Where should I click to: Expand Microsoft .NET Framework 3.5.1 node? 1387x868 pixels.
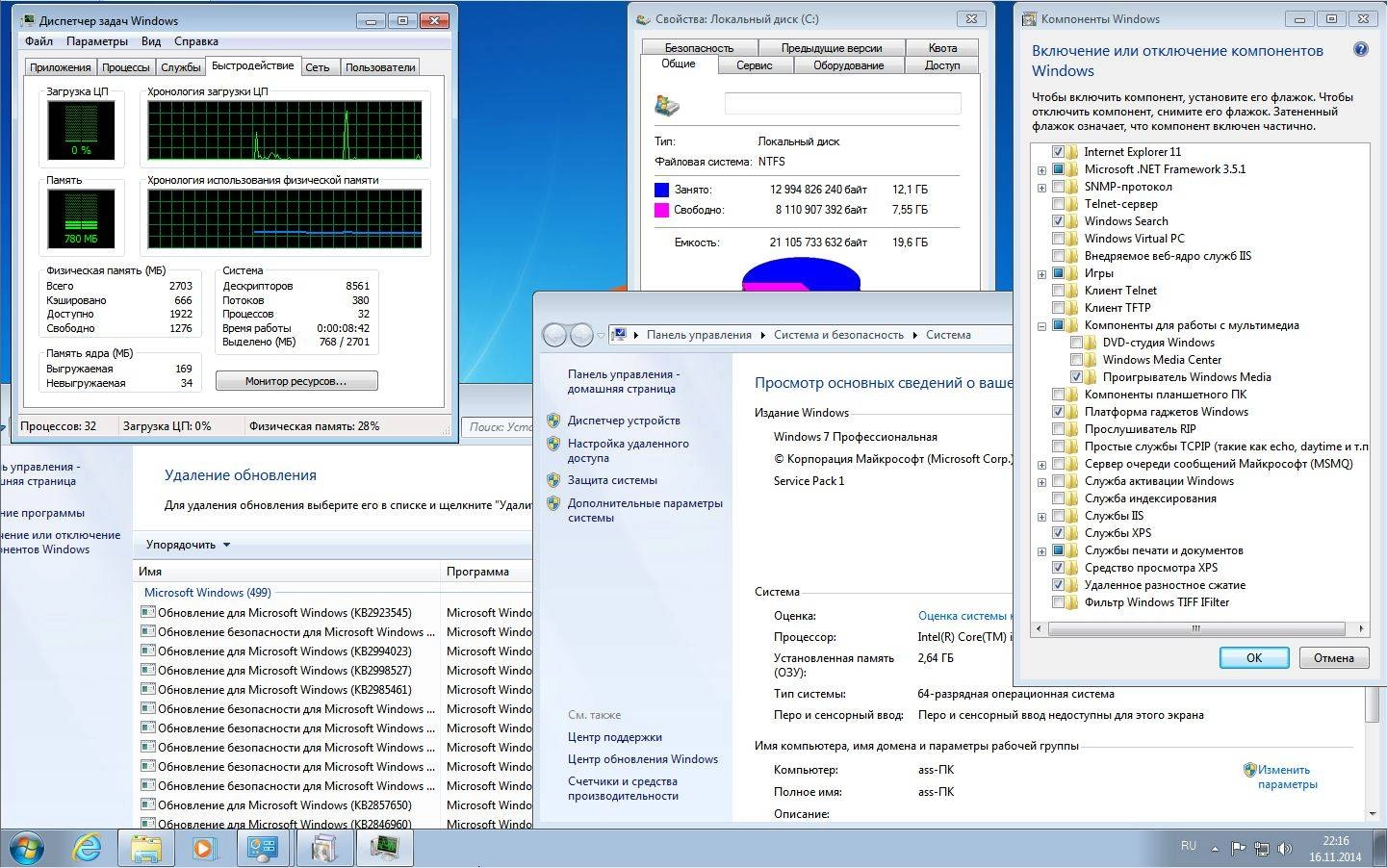click(1041, 169)
